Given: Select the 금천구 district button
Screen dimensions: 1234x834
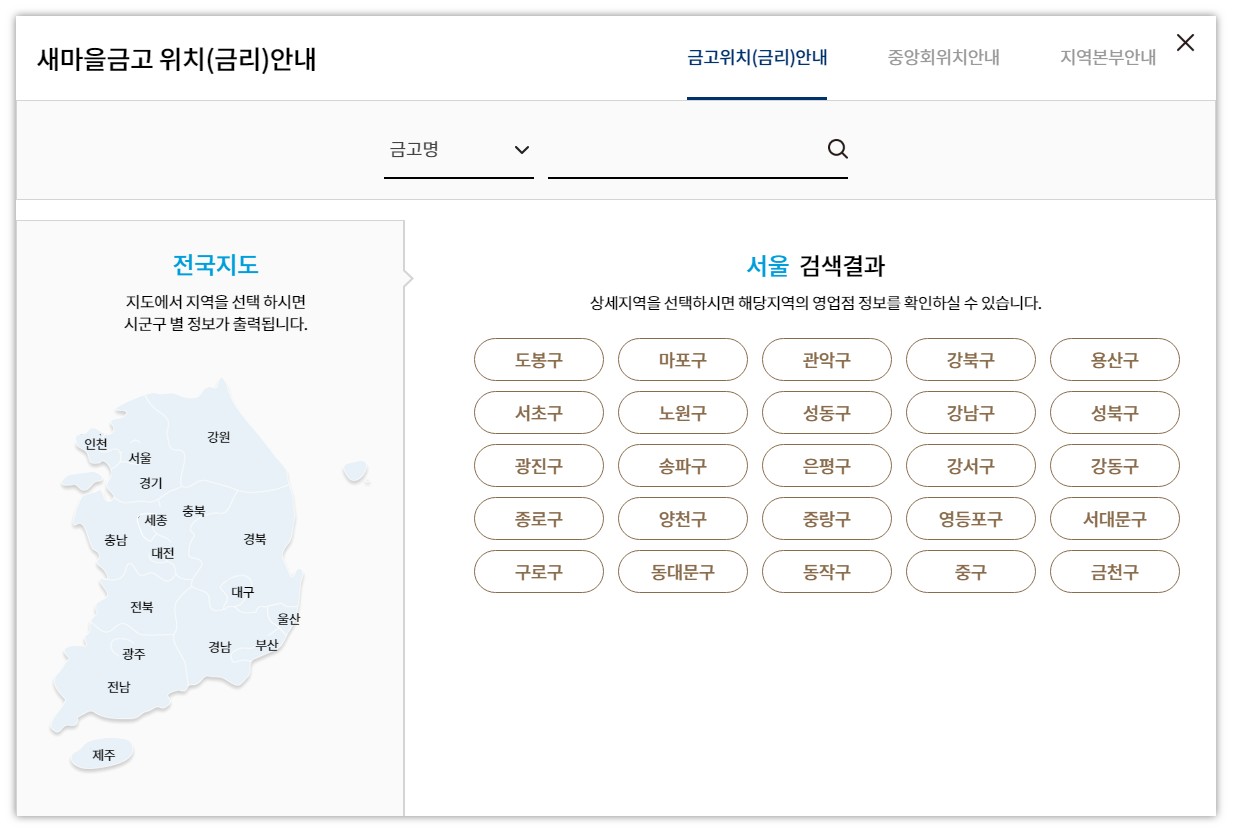Looking at the screenshot, I should [x=1115, y=572].
